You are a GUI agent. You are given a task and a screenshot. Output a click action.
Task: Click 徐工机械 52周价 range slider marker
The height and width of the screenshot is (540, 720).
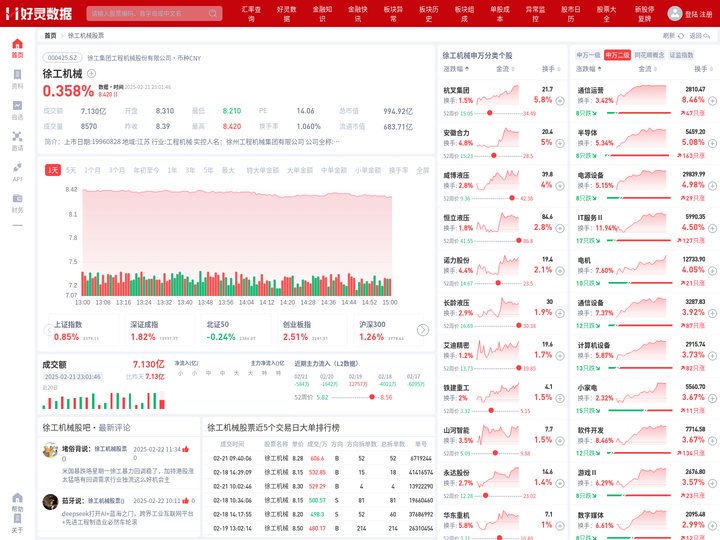click(x=371, y=397)
